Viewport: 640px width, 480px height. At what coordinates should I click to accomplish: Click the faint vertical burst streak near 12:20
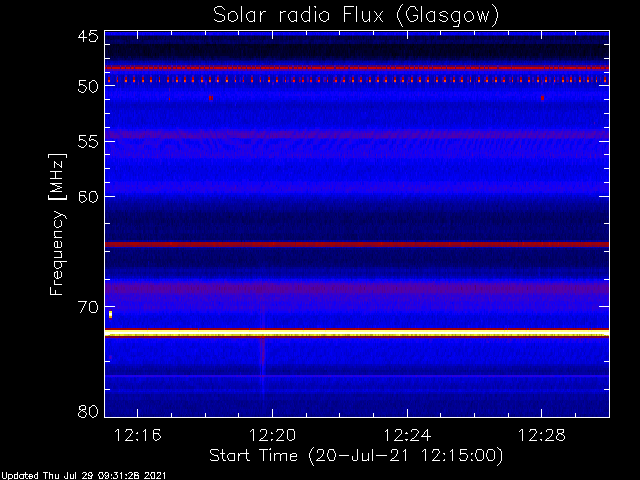[x=263, y=355]
